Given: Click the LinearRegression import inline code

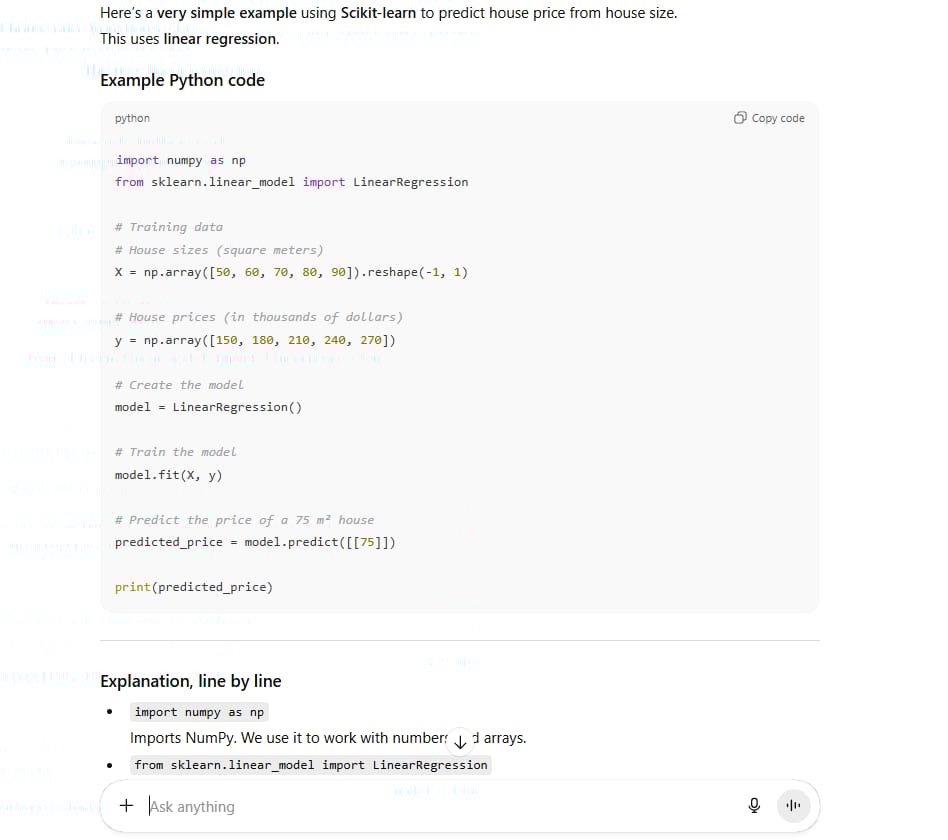Looking at the screenshot, I should [312, 765].
